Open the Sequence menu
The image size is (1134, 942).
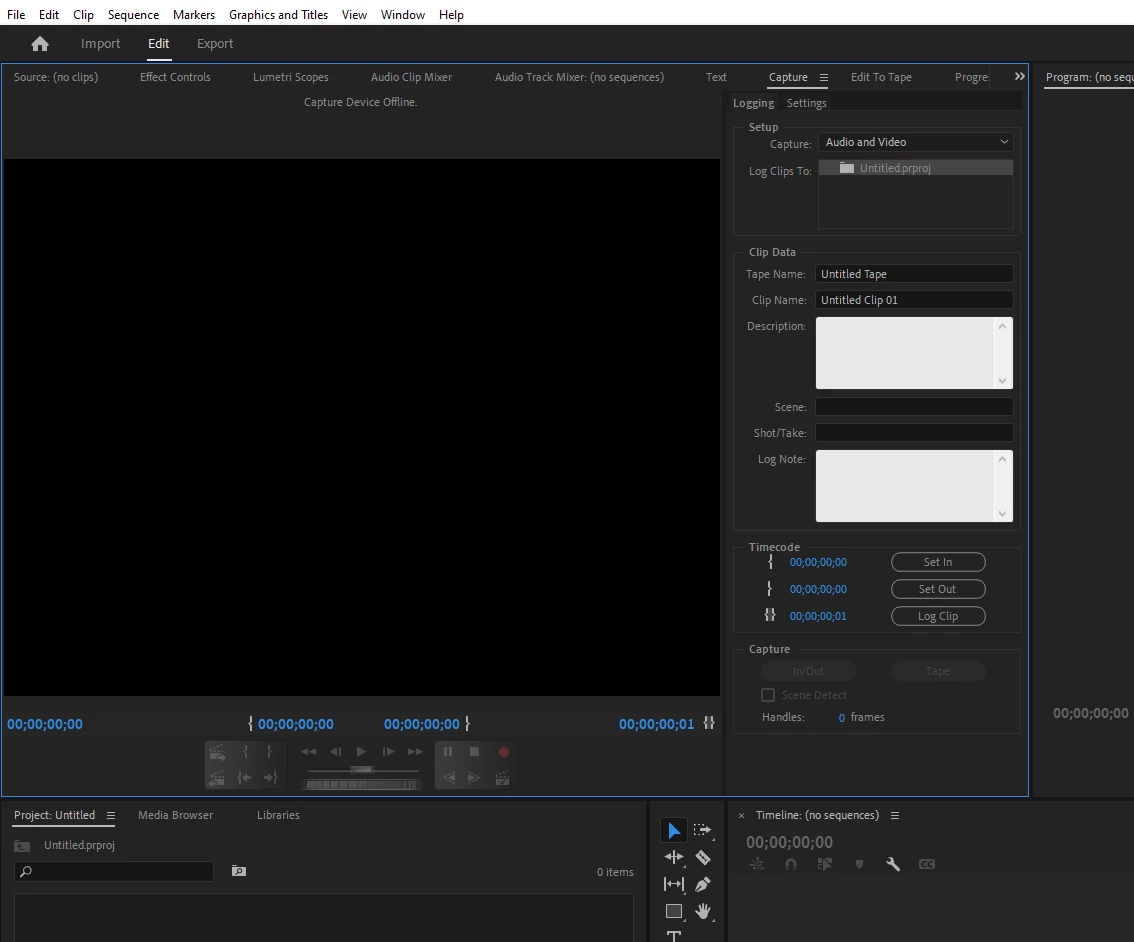pos(133,14)
